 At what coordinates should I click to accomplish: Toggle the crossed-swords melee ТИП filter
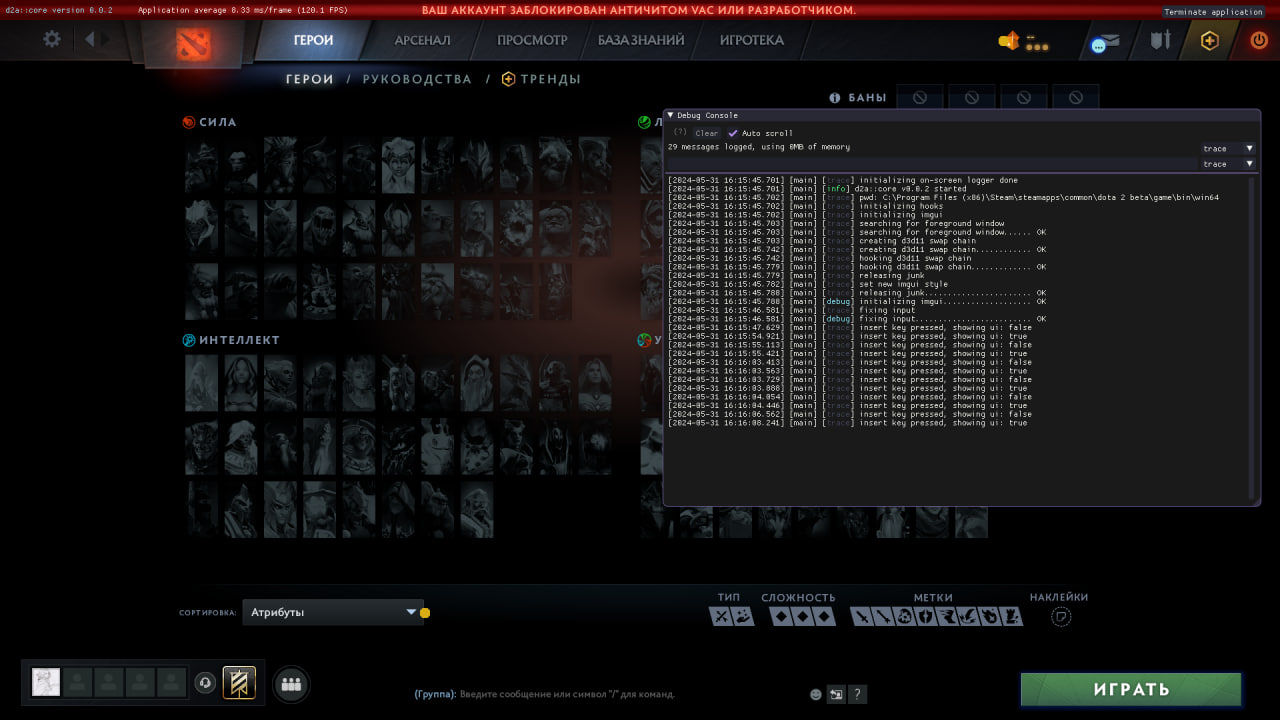tap(719, 617)
